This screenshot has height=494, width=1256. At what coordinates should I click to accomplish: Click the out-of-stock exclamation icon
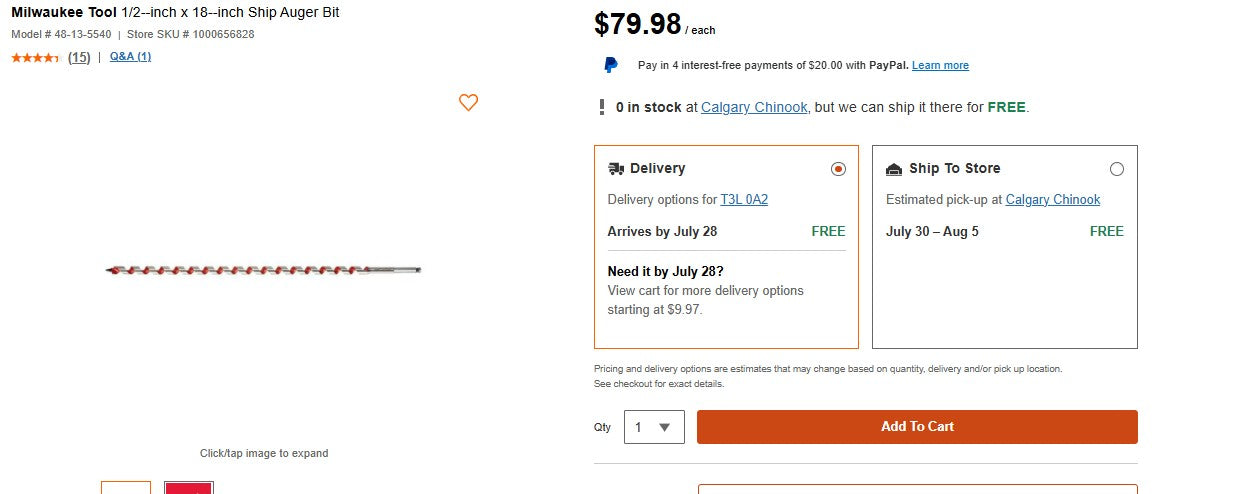tap(602, 107)
